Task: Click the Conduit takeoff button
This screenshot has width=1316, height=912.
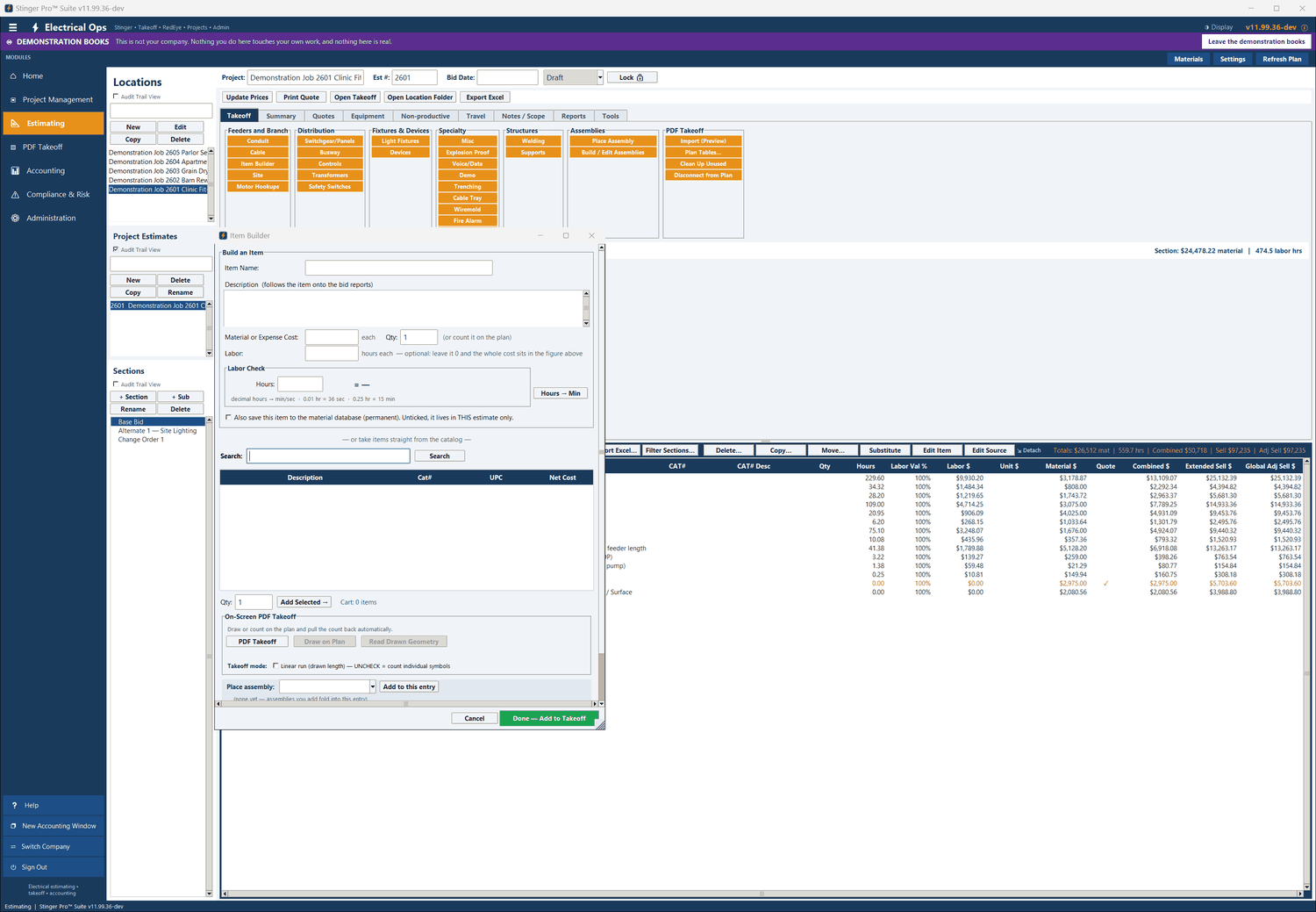Action: (x=258, y=141)
